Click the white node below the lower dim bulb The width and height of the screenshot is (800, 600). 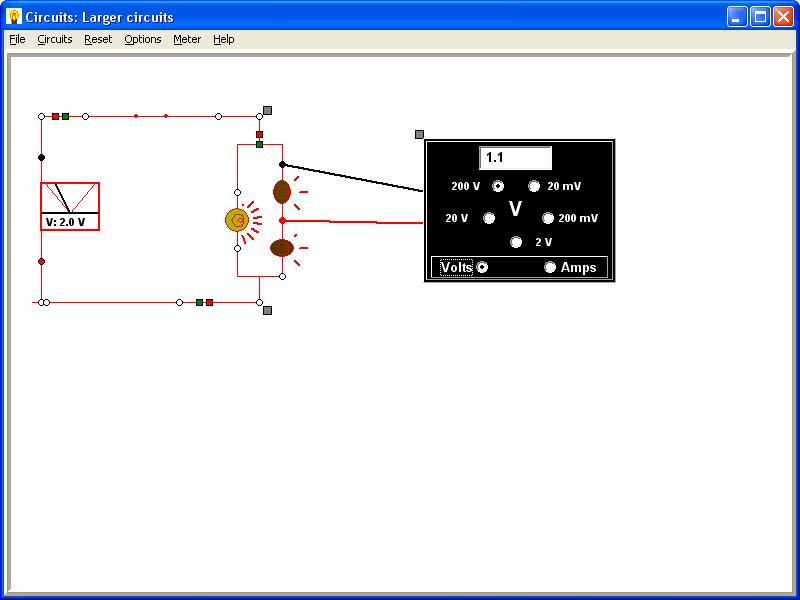tap(282, 277)
